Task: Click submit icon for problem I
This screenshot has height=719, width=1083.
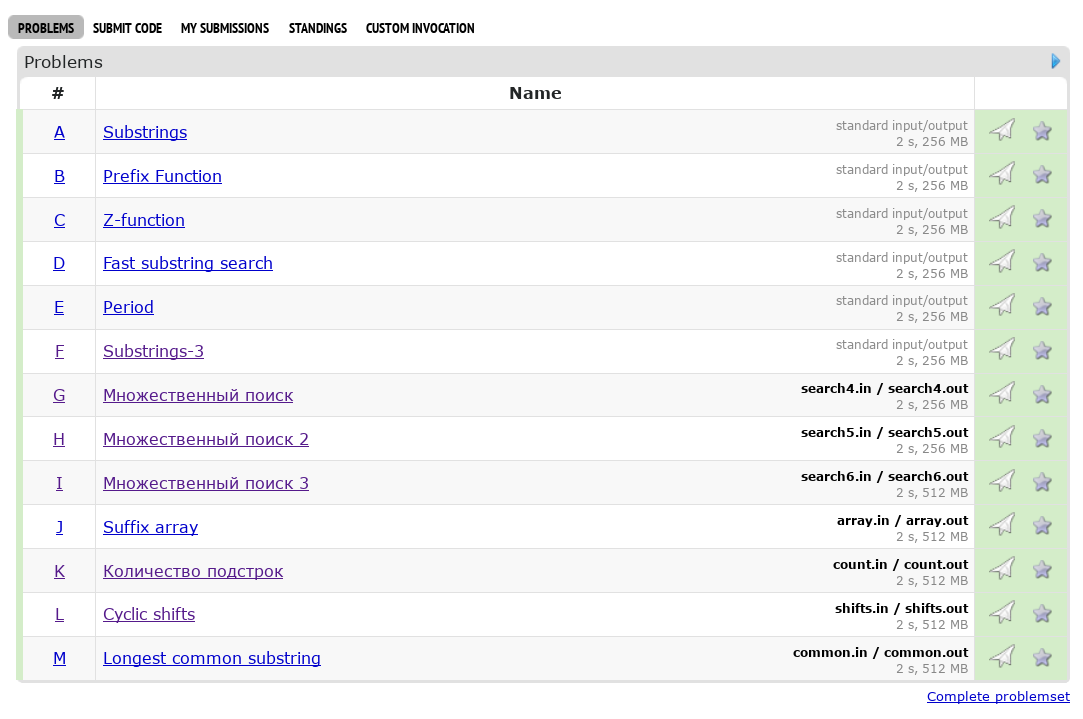Action: click(1001, 481)
